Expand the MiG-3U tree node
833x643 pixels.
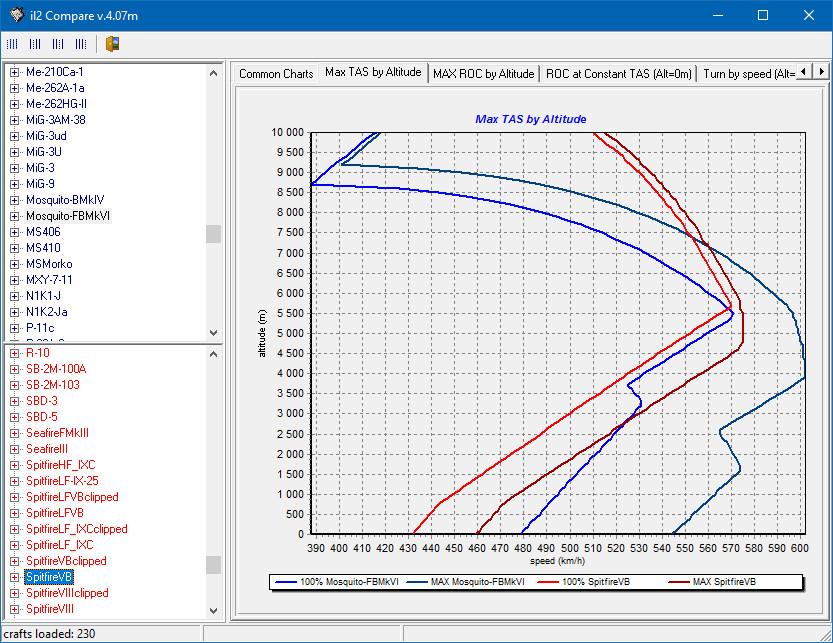click(14, 152)
